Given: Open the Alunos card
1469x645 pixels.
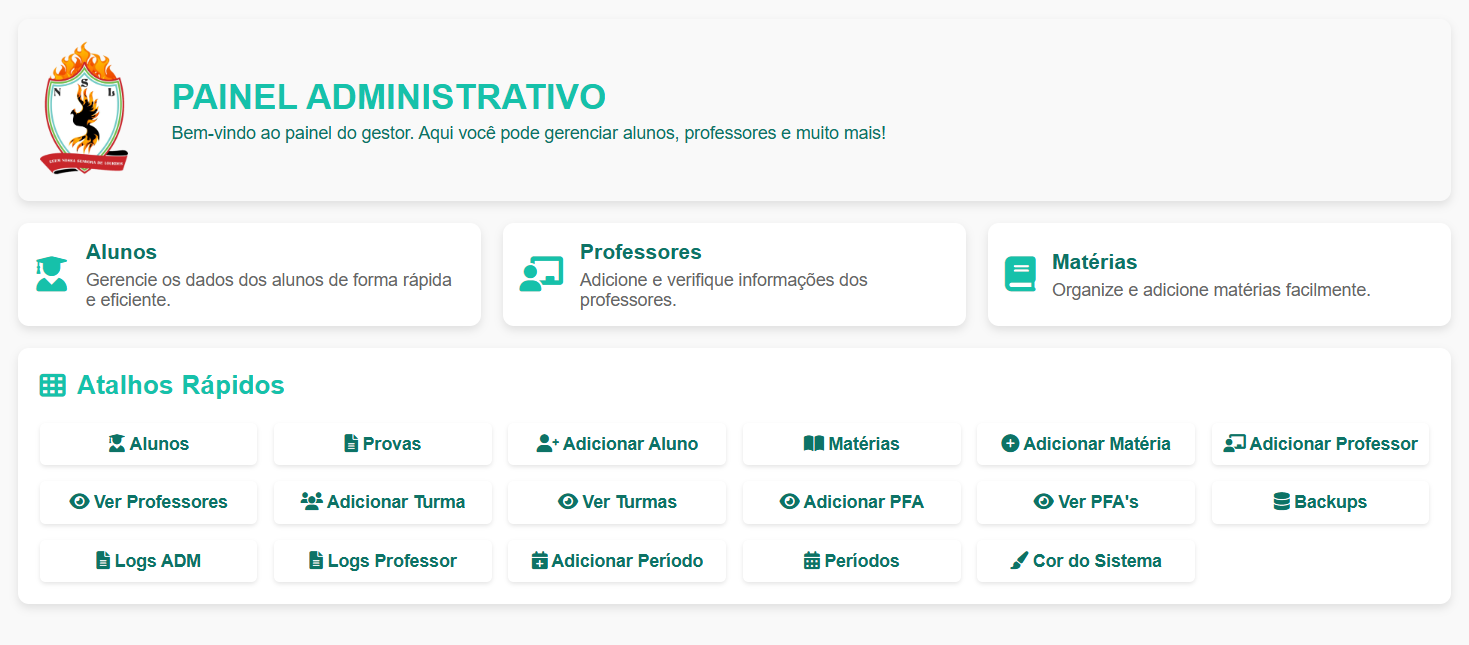Looking at the screenshot, I should pos(249,274).
